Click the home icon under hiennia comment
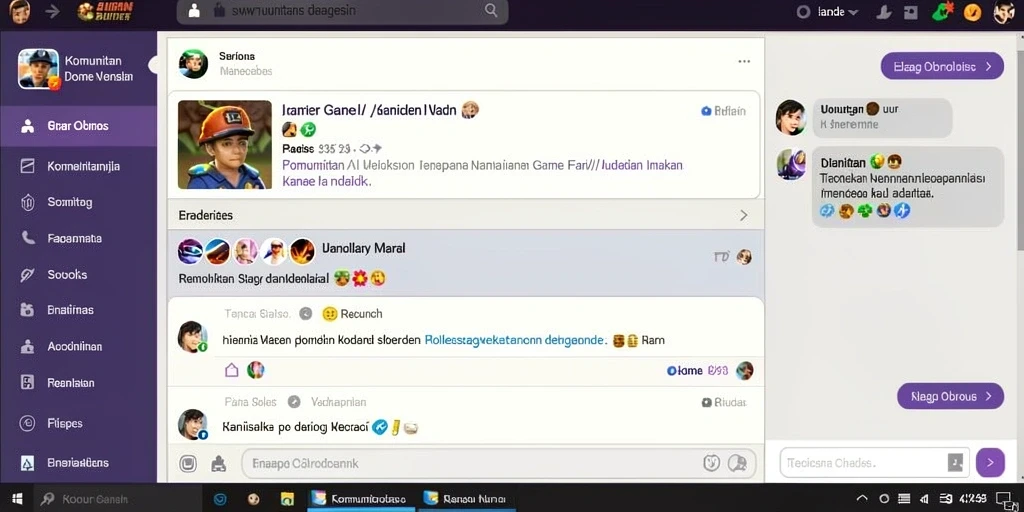1024x512 pixels. [x=231, y=370]
